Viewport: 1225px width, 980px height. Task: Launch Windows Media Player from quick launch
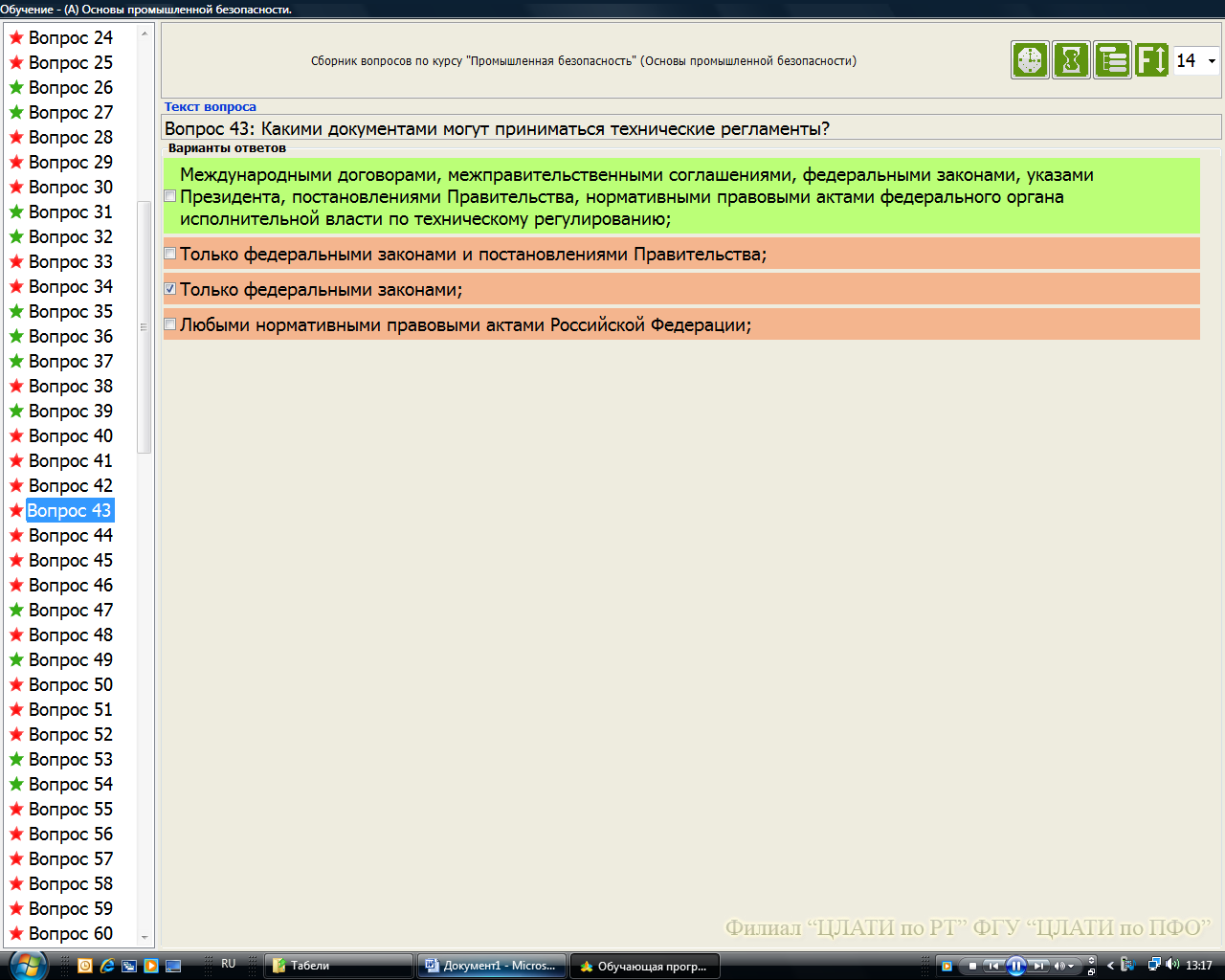[x=151, y=966]
